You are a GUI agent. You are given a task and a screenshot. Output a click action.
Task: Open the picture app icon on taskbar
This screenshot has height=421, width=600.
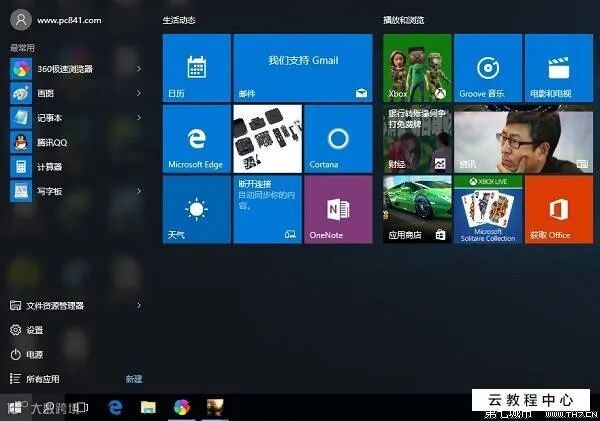point(215,408)
